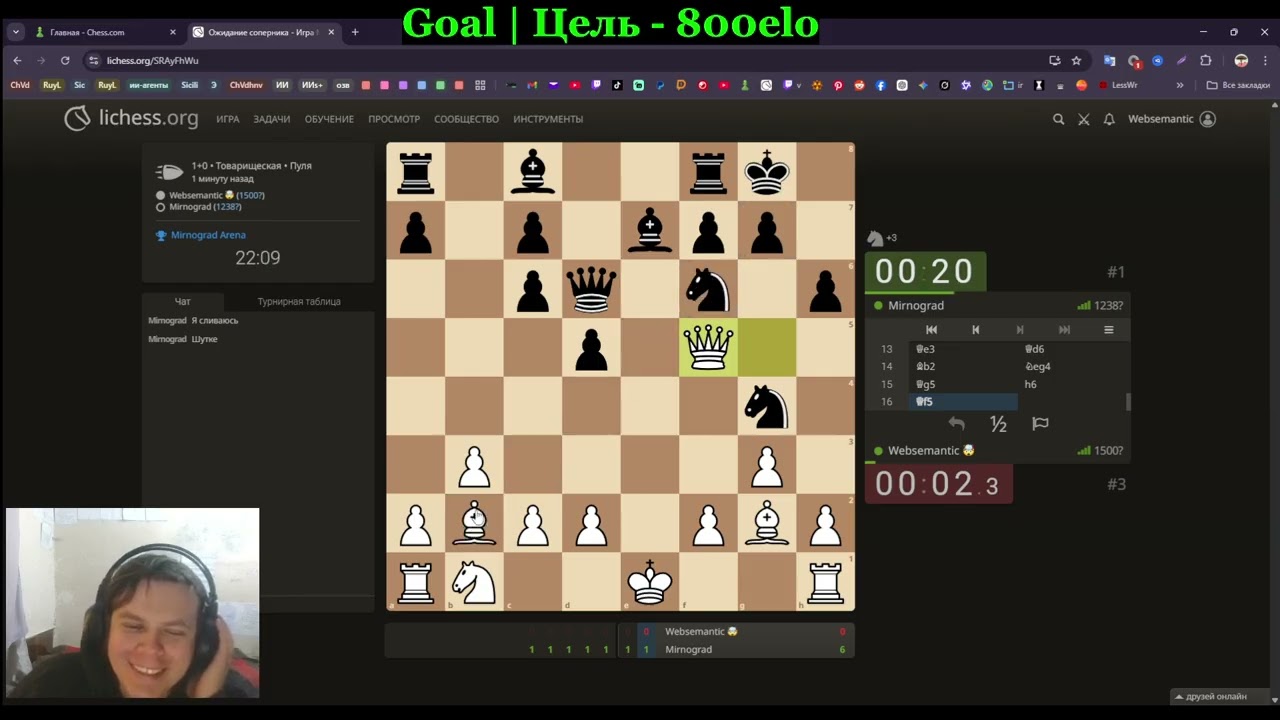The image size is (1280, 720).
Task: Open the Chrome profile avatar
Action: tap(1241, 60)
